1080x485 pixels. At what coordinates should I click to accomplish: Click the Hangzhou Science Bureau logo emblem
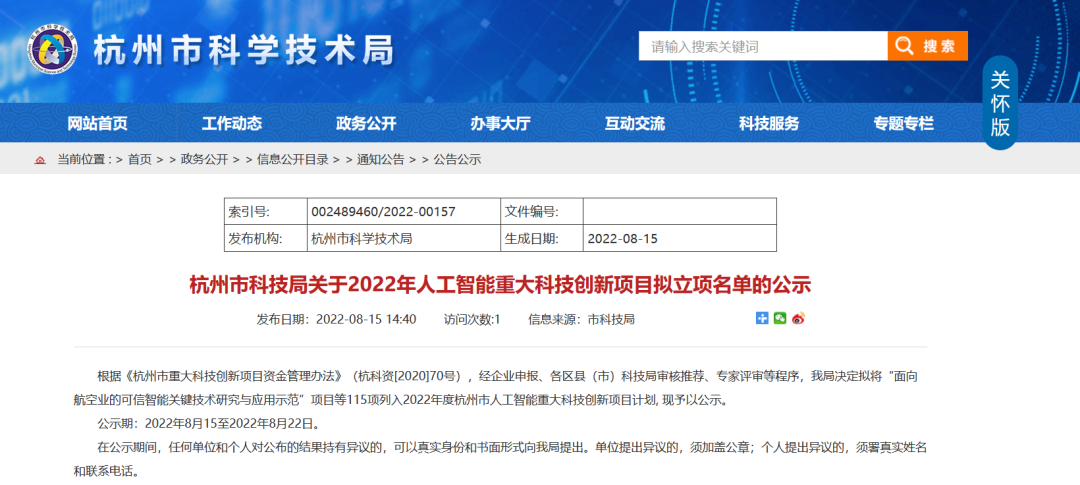[x=52, y=47]
